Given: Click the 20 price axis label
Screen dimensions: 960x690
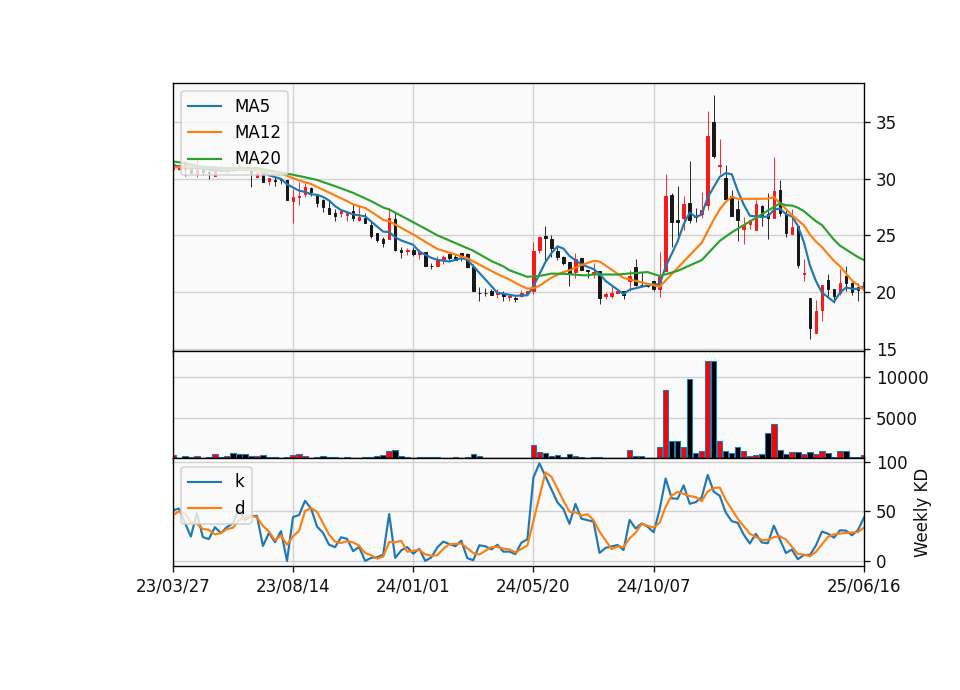Looking at the screenshot, I should (886, 293).
